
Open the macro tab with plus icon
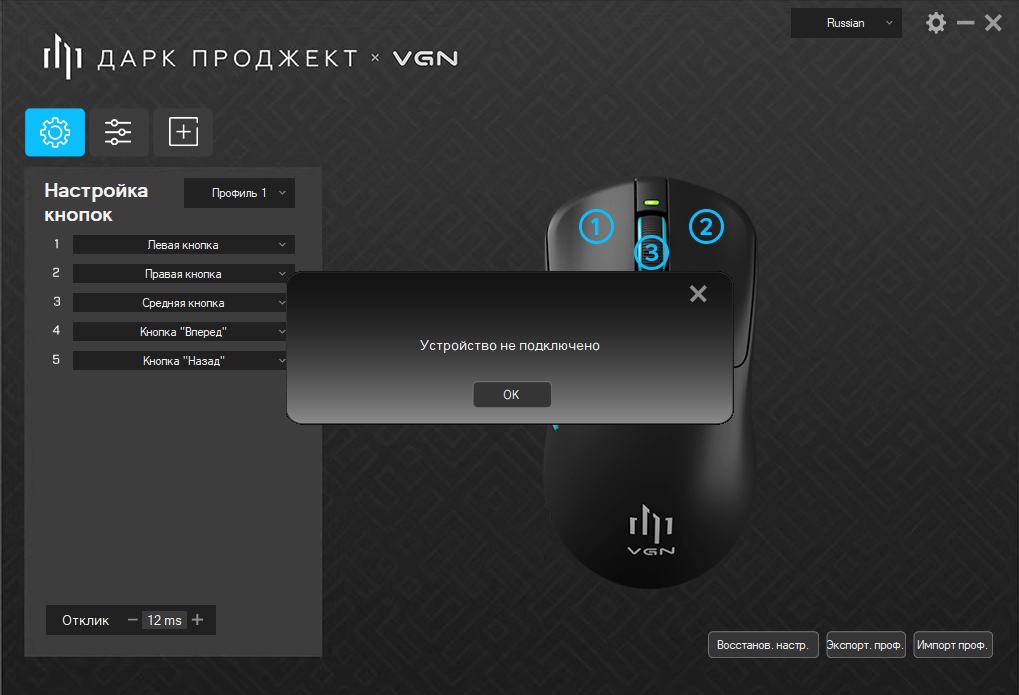(183, 132)
